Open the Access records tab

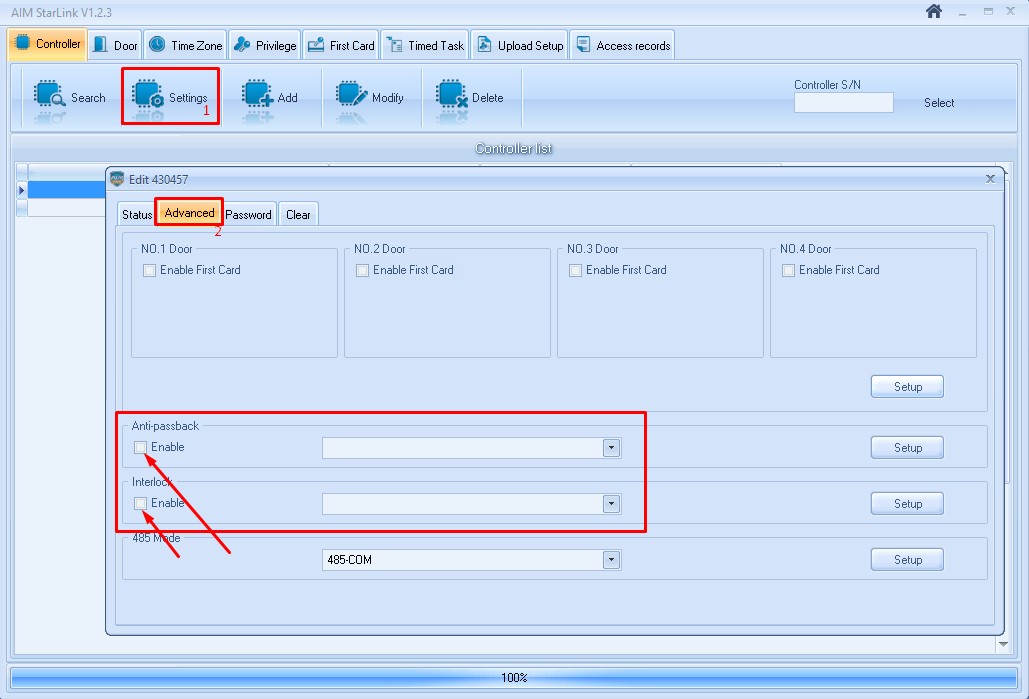point(623,45)
